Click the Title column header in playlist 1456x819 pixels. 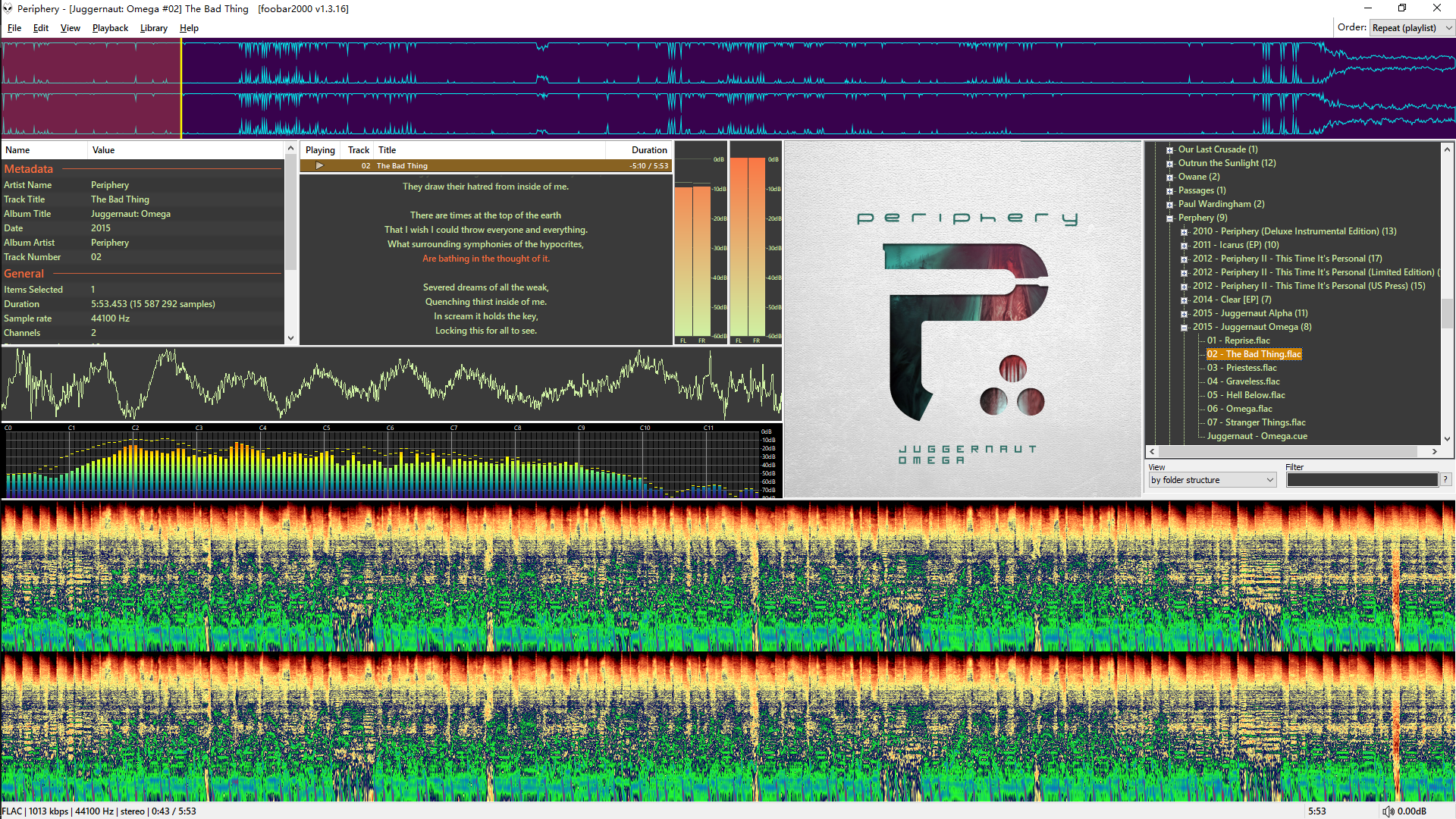pyautogui.click(x=388, y=150)
